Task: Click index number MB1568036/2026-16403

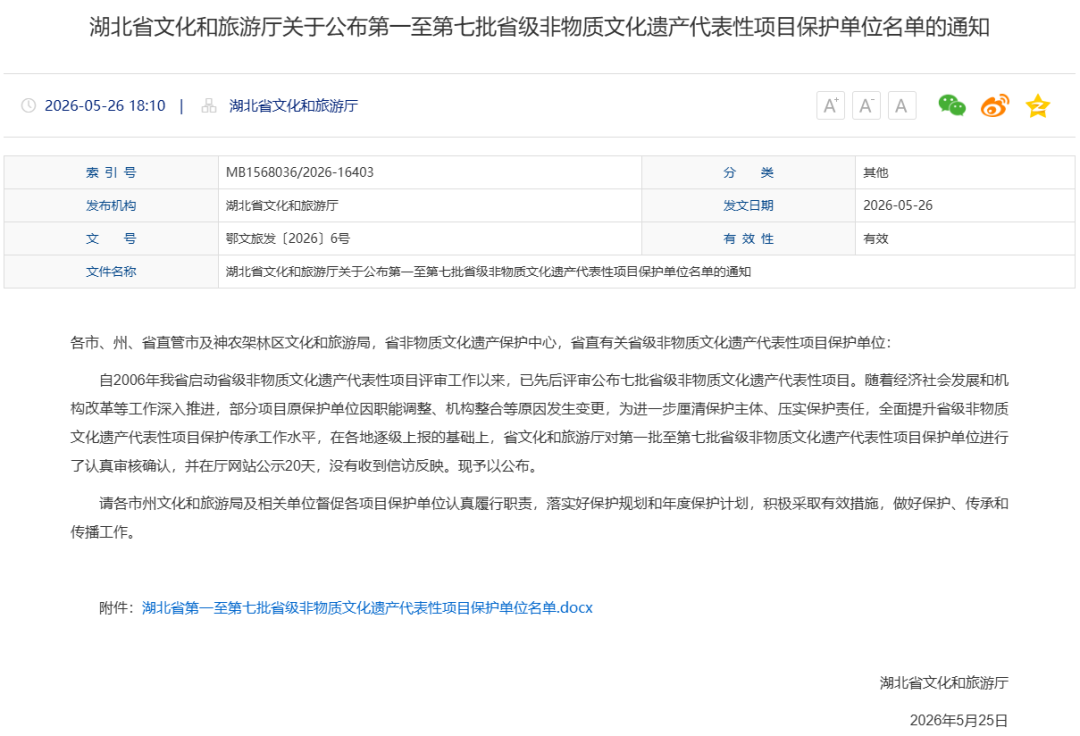Action: click(300, 172)
